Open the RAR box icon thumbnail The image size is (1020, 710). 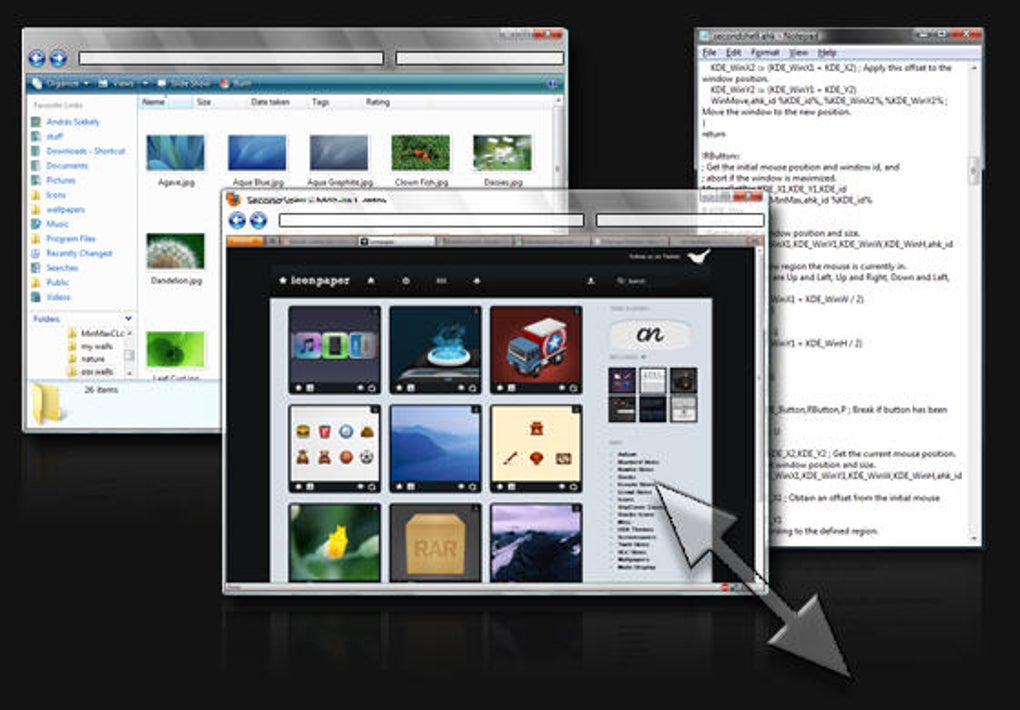click(435, 543)
